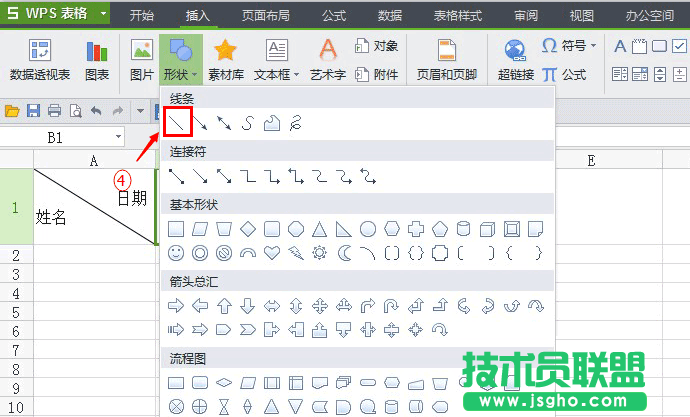Insert an oval basic shape
Viewport: 690px width, 417px height.
tap(368, 229)
